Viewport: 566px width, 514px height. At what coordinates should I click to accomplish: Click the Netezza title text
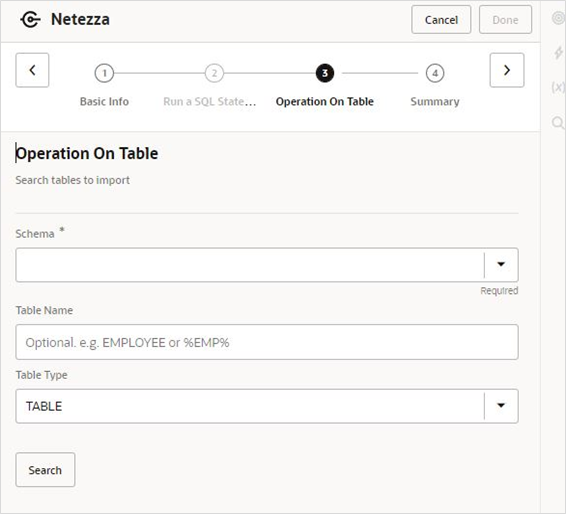(80, 19)
